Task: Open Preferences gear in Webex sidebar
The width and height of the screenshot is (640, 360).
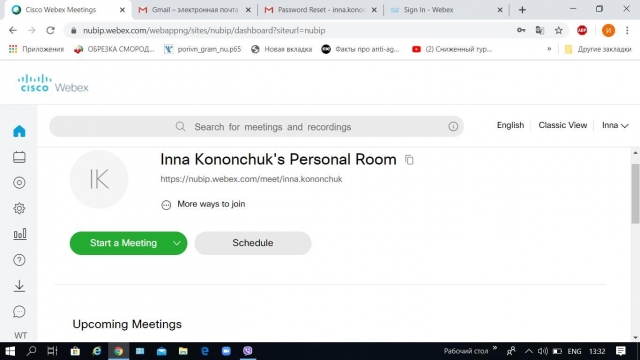Action: point(19,209)
